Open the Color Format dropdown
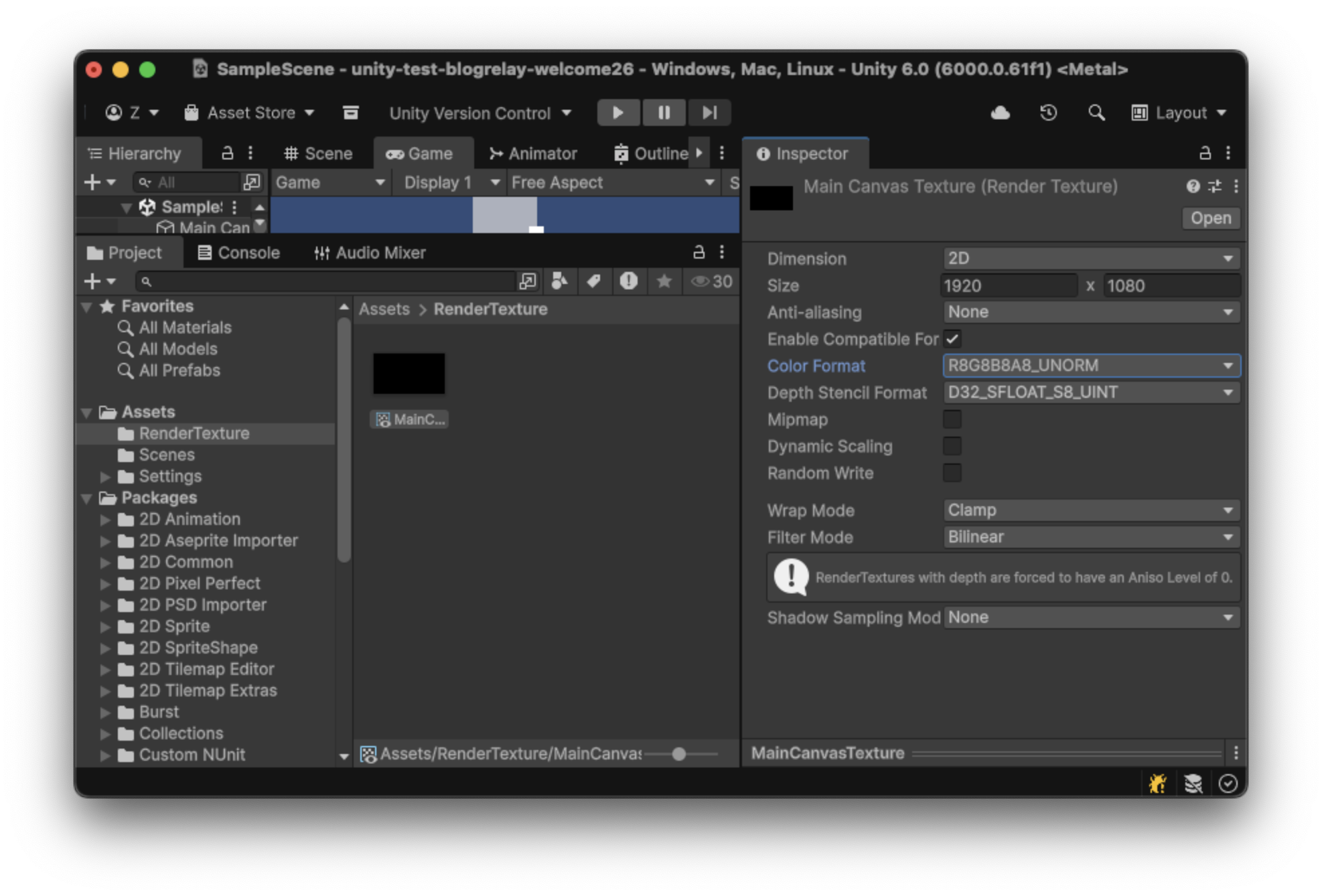The width and height of the screenshot is (1322, 896). [1090, 366]
